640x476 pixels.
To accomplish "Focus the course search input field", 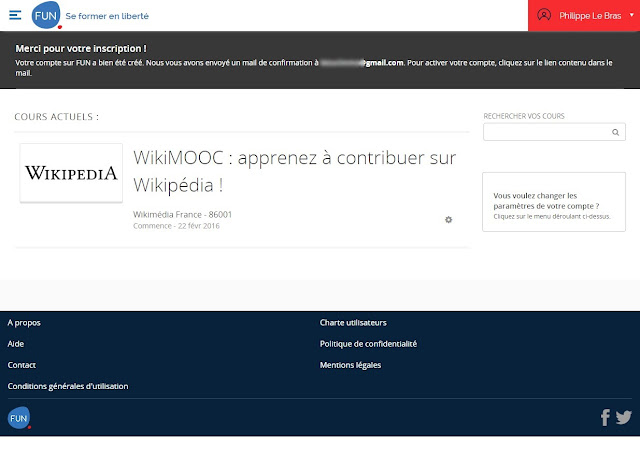I will [554, 132].
